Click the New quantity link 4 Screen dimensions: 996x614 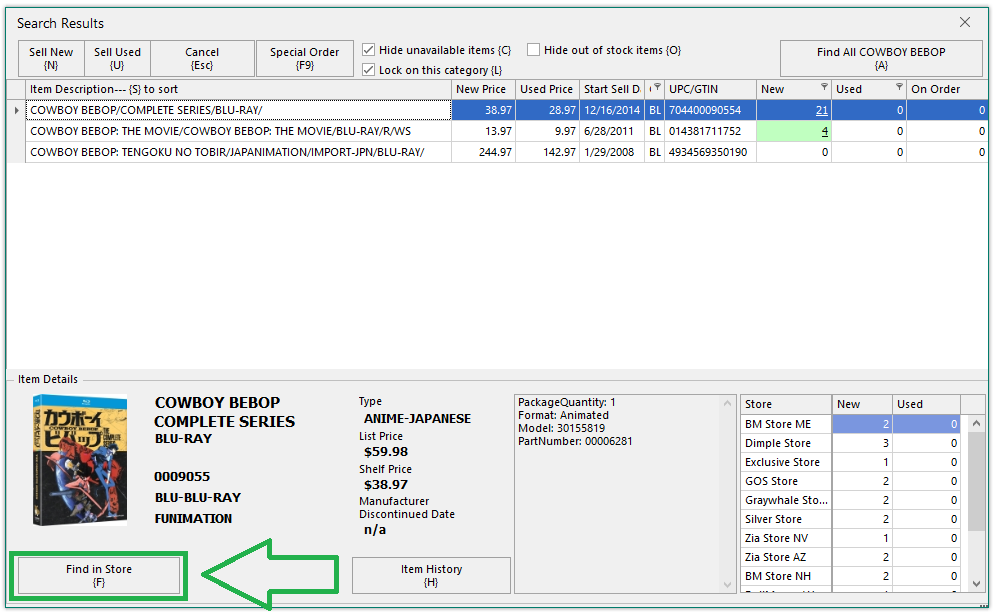click(x=824, y=131)
